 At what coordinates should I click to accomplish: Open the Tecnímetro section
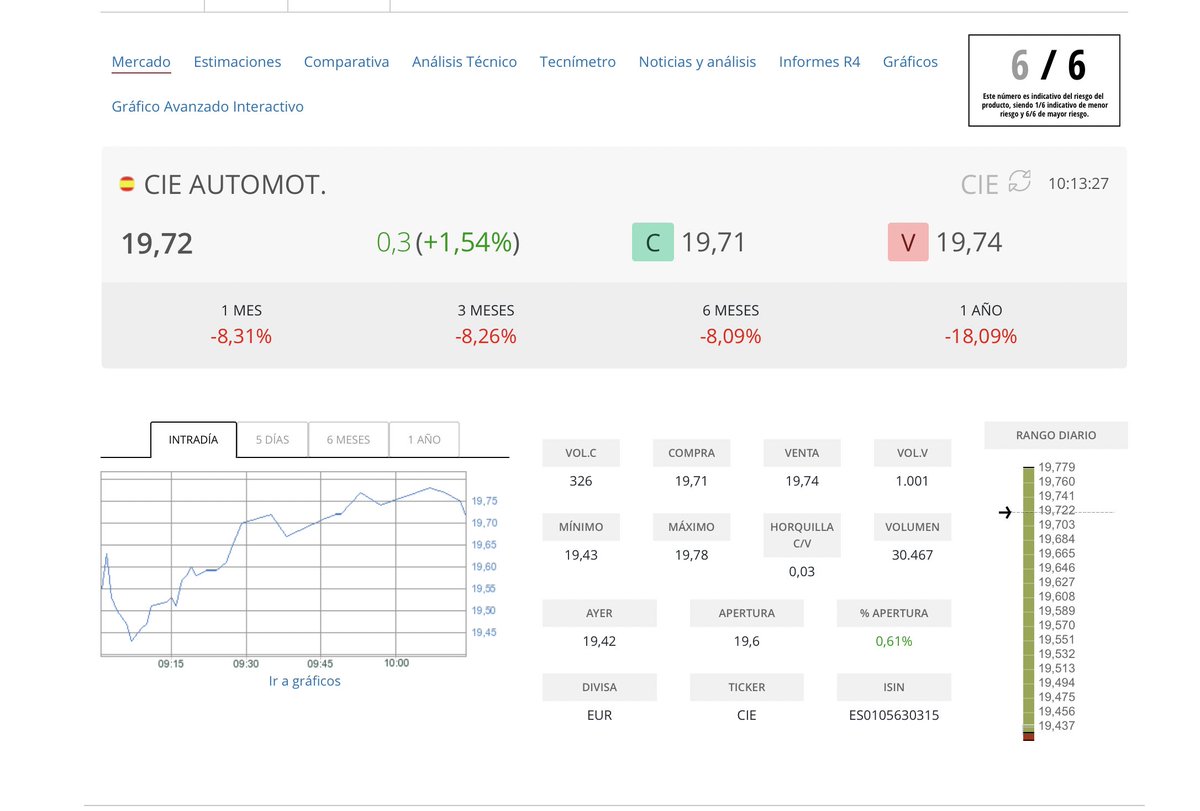(x=578, y=62)
